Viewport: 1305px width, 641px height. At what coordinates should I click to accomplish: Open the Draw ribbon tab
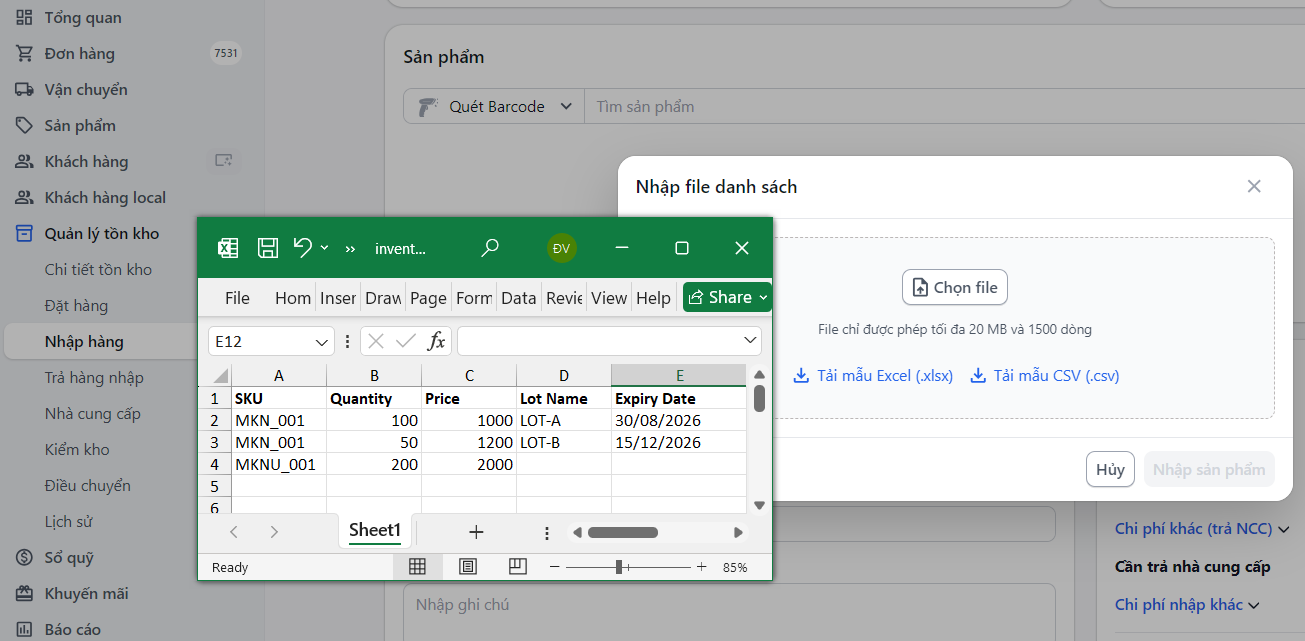point(383,298)
